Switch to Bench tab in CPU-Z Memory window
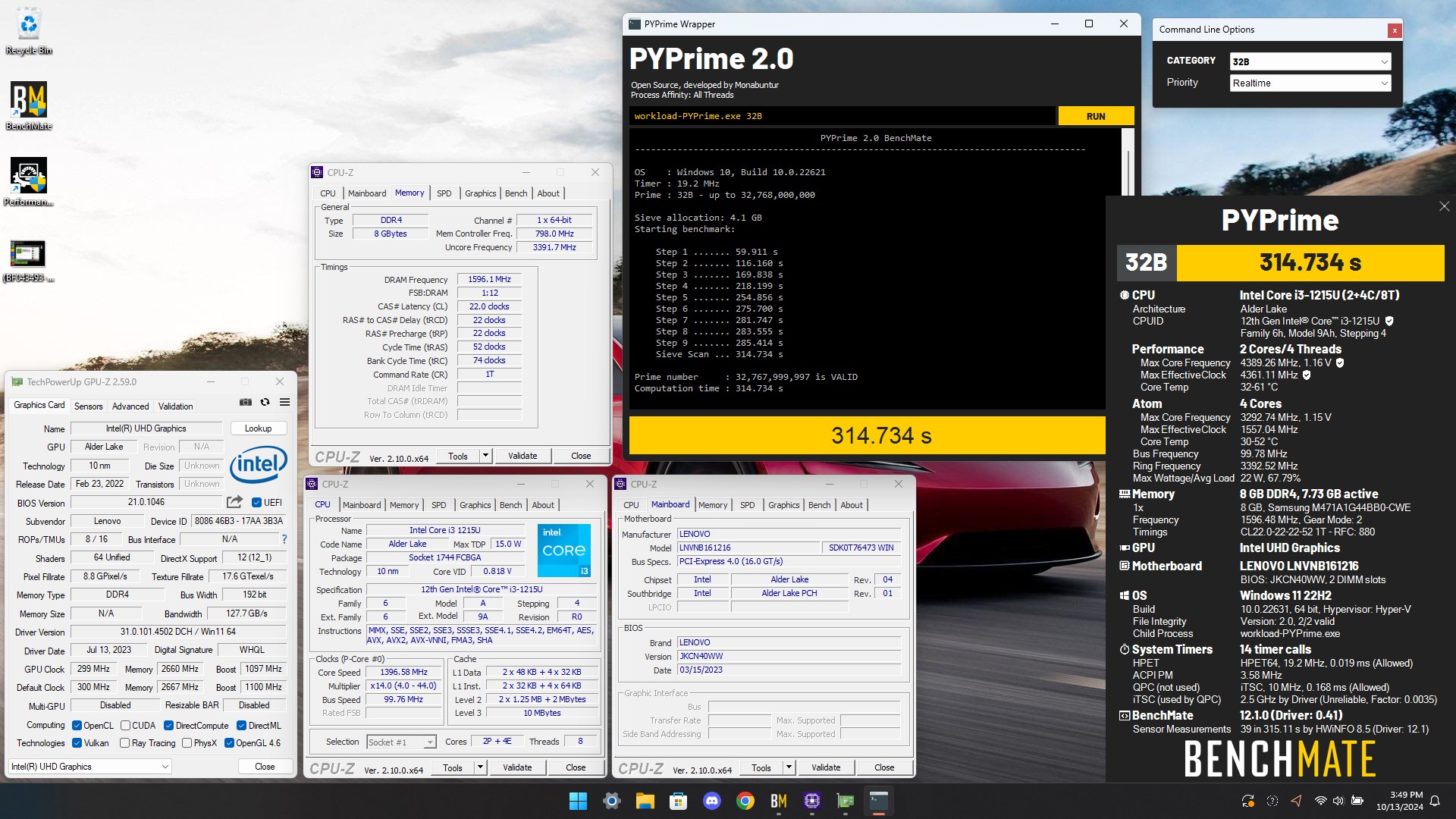 pos(516,193)
